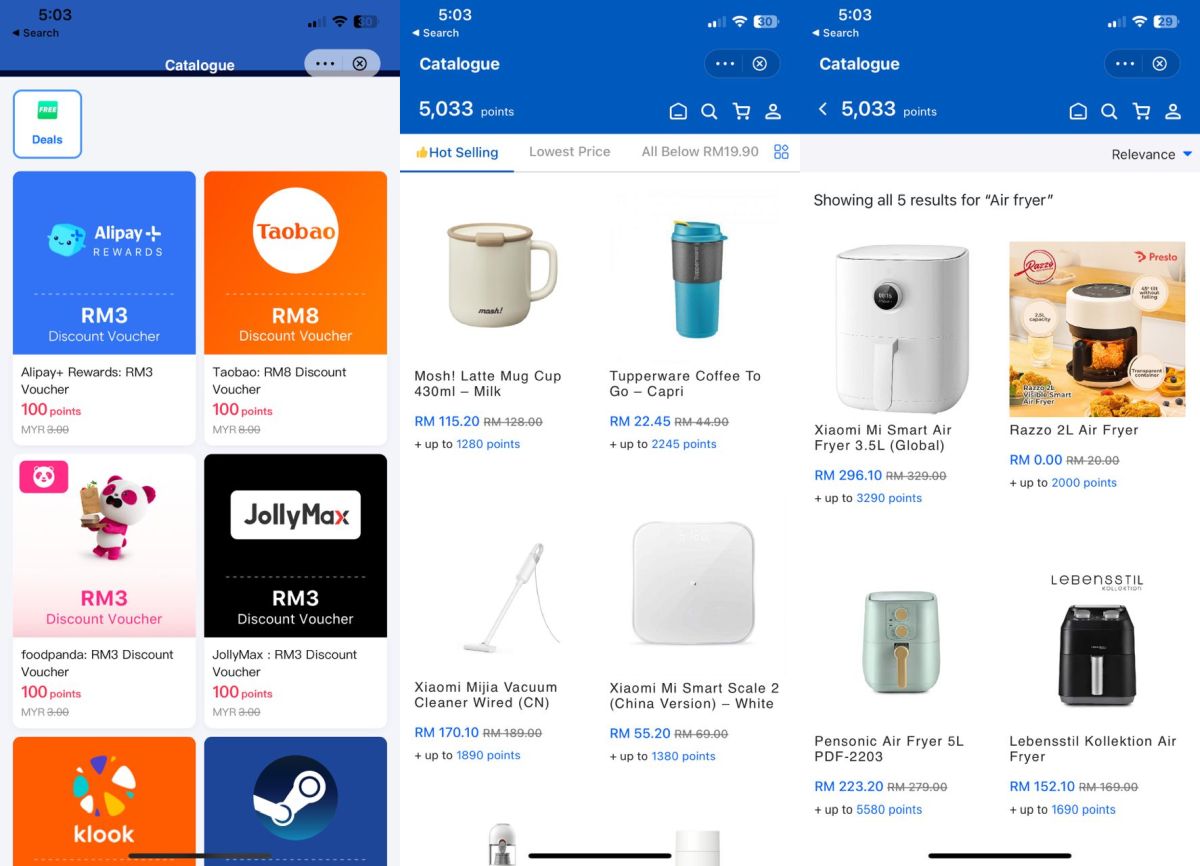Image resolution: width=1200 pixels, height=866 pixels.
Task: Go back using the chevron beside 5,033 points
Action: tap(823, 109)
